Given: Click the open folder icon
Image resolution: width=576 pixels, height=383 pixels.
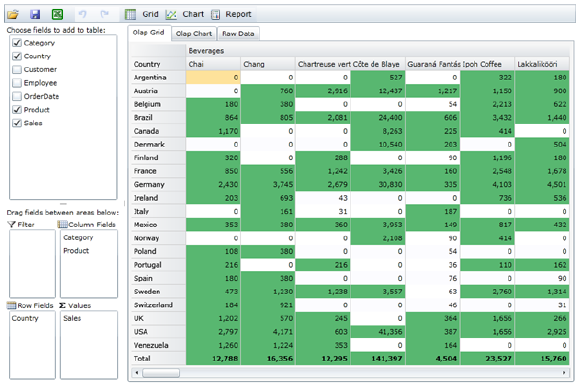Looking at the screenshot, I should [x=13, y=14].
